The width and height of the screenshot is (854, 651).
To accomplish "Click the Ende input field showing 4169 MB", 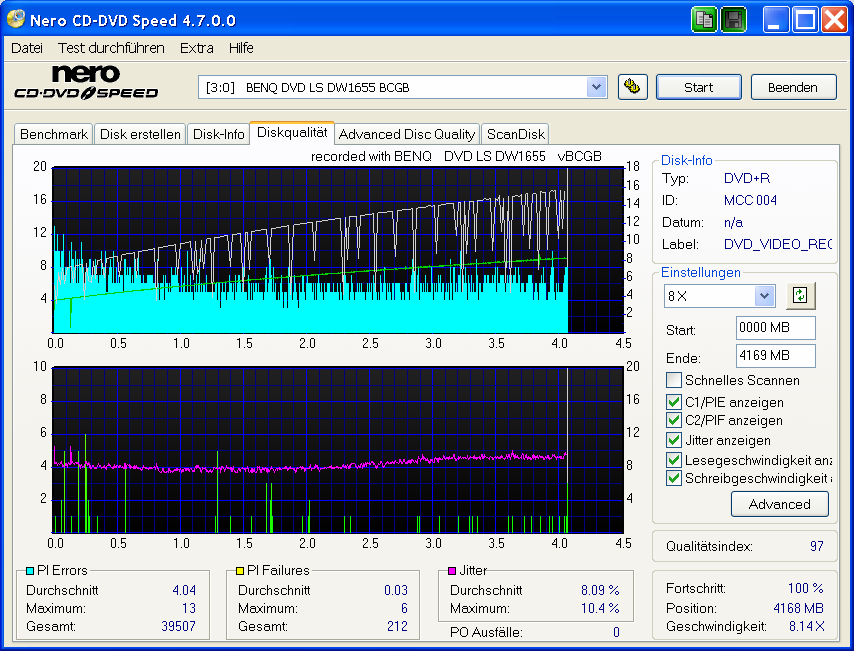I will click(775, 357).
